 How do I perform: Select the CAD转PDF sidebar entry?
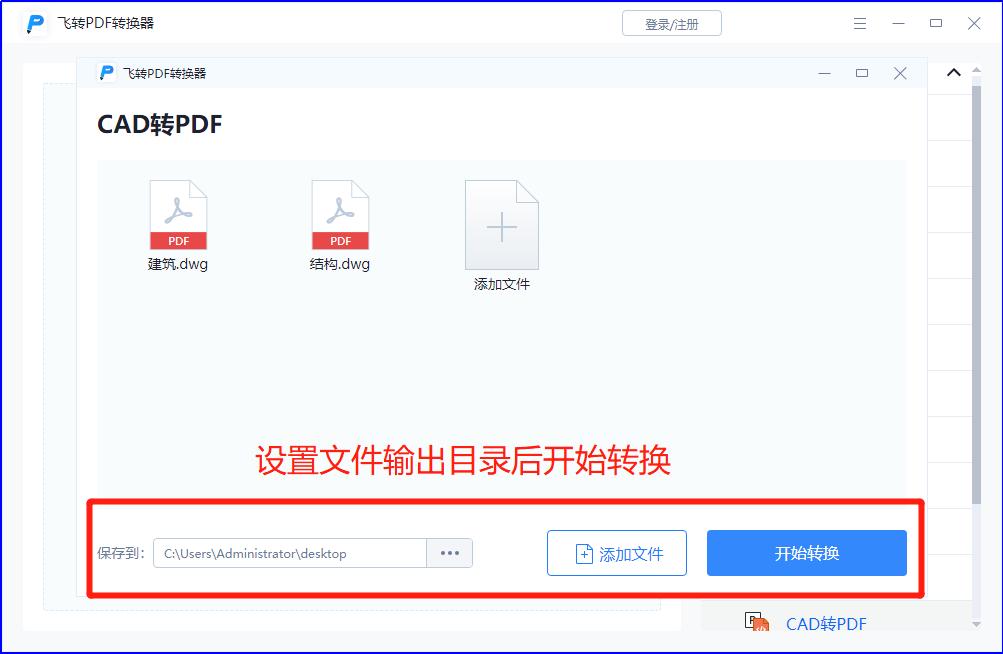tap(828, 622)
